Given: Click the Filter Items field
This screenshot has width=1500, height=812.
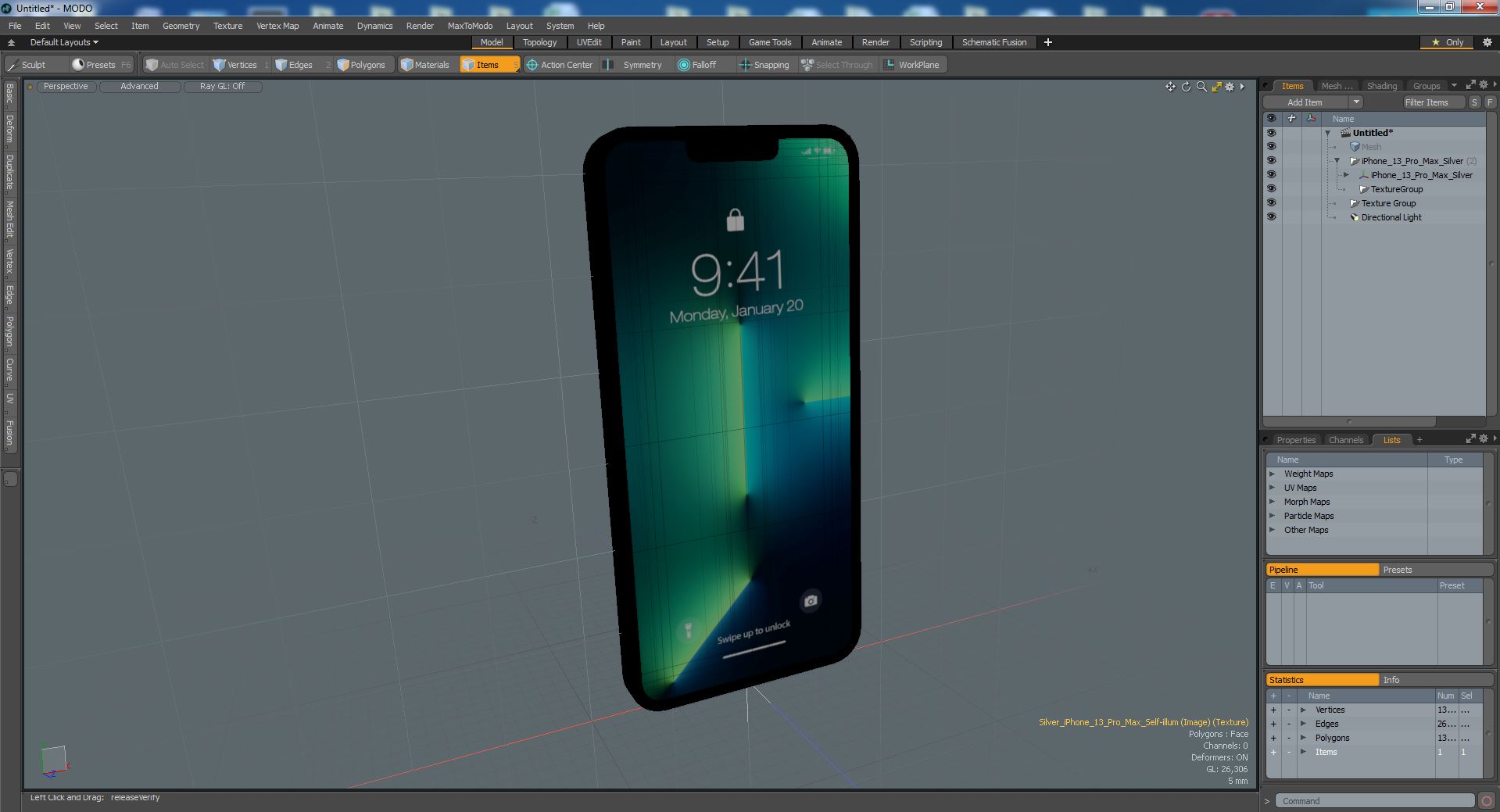Looking at the screenshot, I should [x=1434, y=102].
